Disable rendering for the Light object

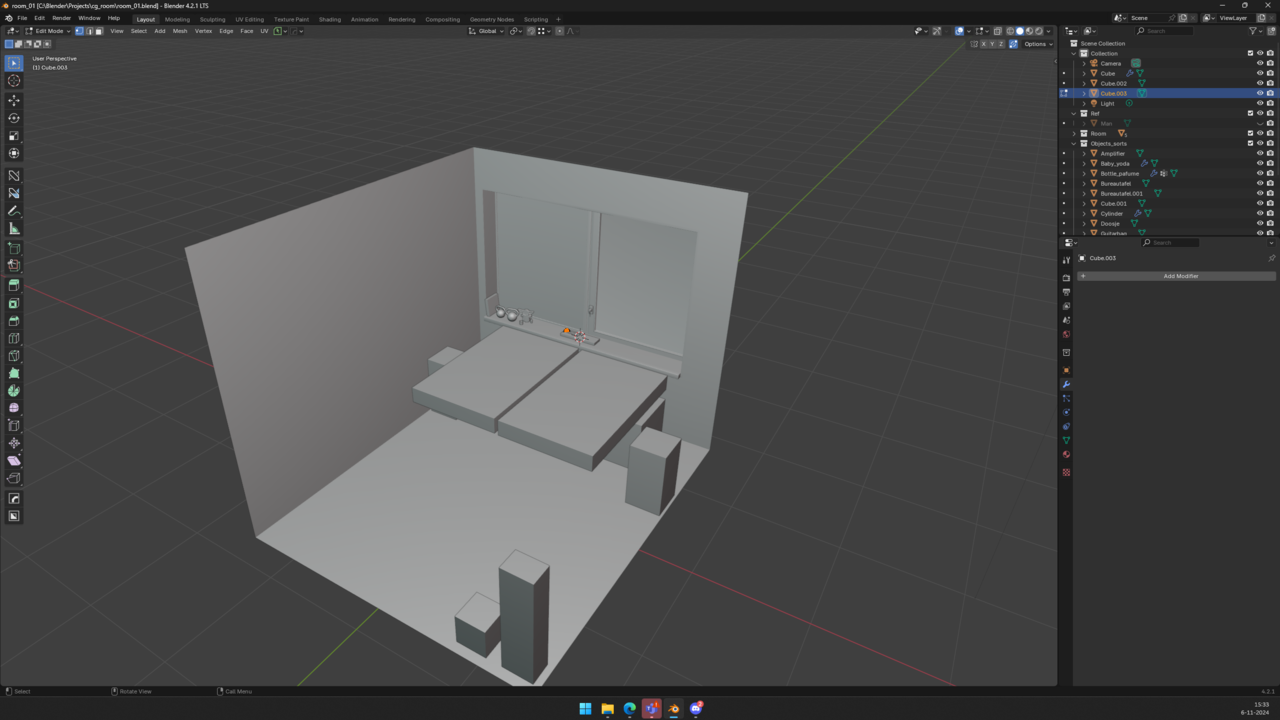click(1270, 103)
